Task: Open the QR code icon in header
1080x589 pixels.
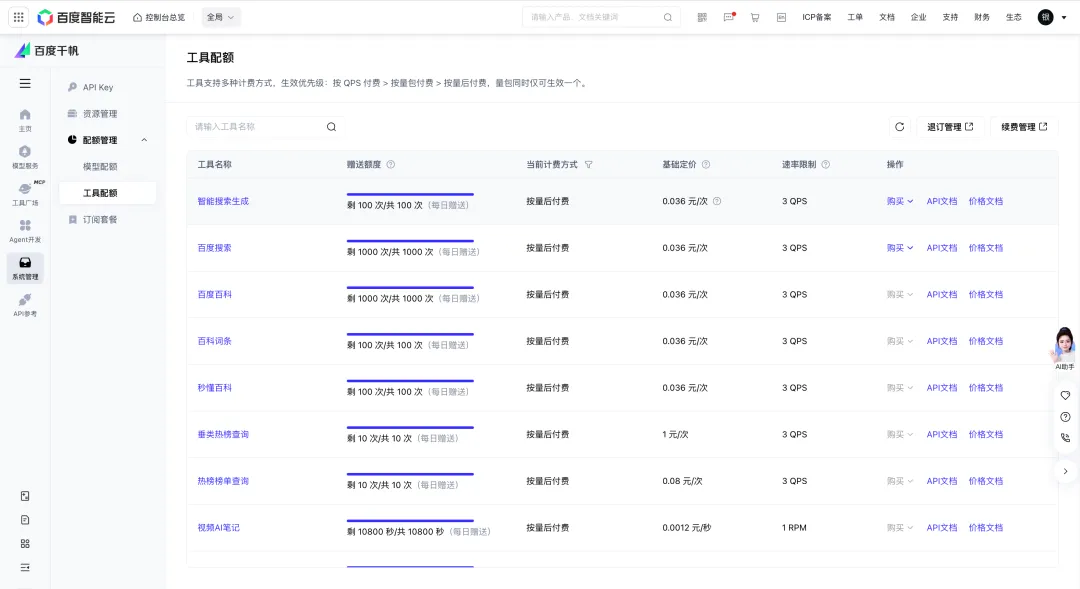Action: tap(702, 17)
